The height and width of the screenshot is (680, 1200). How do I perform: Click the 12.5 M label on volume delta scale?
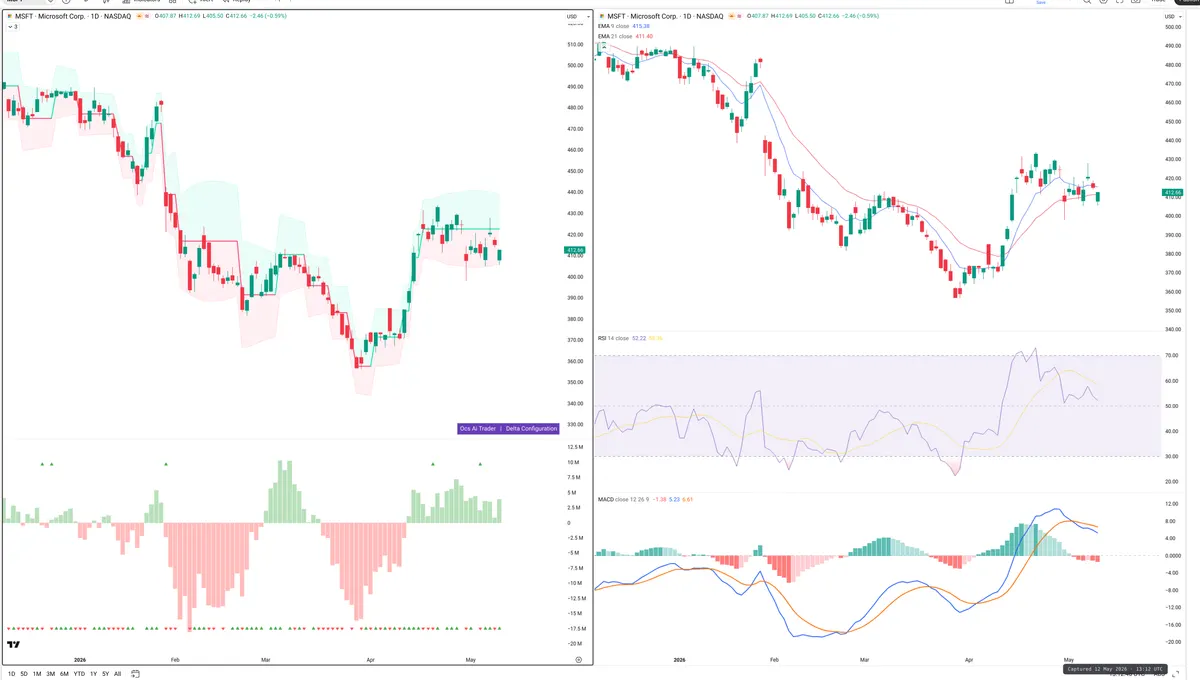coord(574,447)
